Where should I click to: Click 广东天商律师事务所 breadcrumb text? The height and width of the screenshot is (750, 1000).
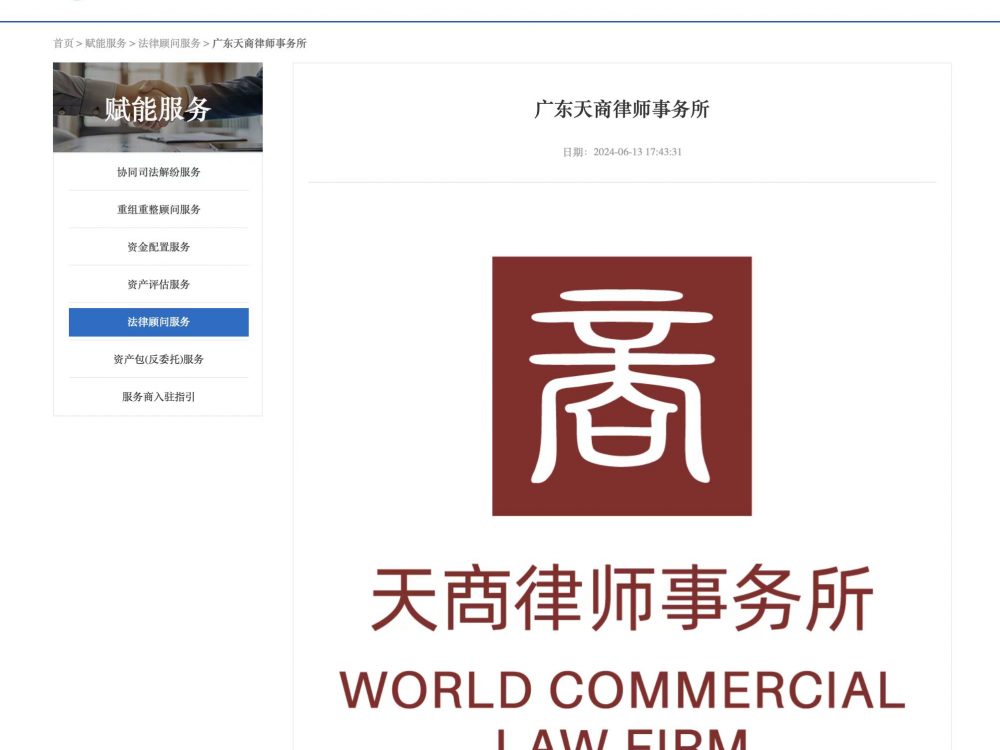(259, 43)
